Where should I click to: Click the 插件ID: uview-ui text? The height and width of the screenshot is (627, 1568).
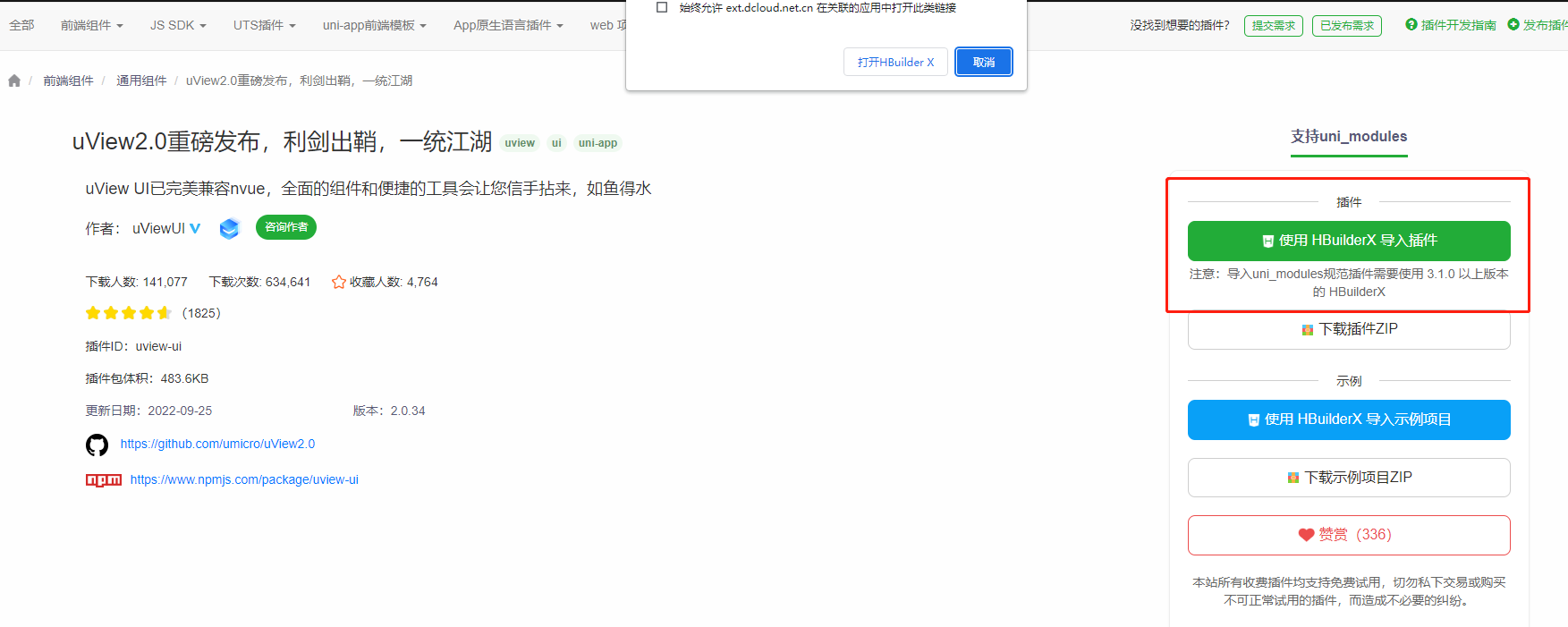pos(133,346)
